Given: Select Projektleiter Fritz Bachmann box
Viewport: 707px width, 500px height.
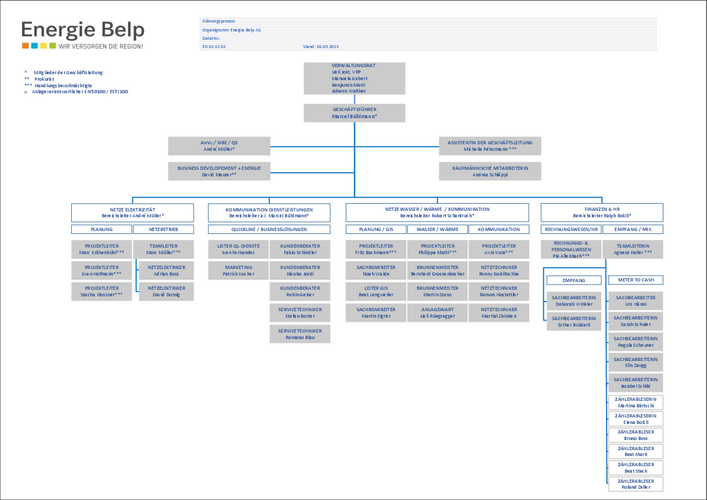Looking at the screenshot, I should (376, 249).
